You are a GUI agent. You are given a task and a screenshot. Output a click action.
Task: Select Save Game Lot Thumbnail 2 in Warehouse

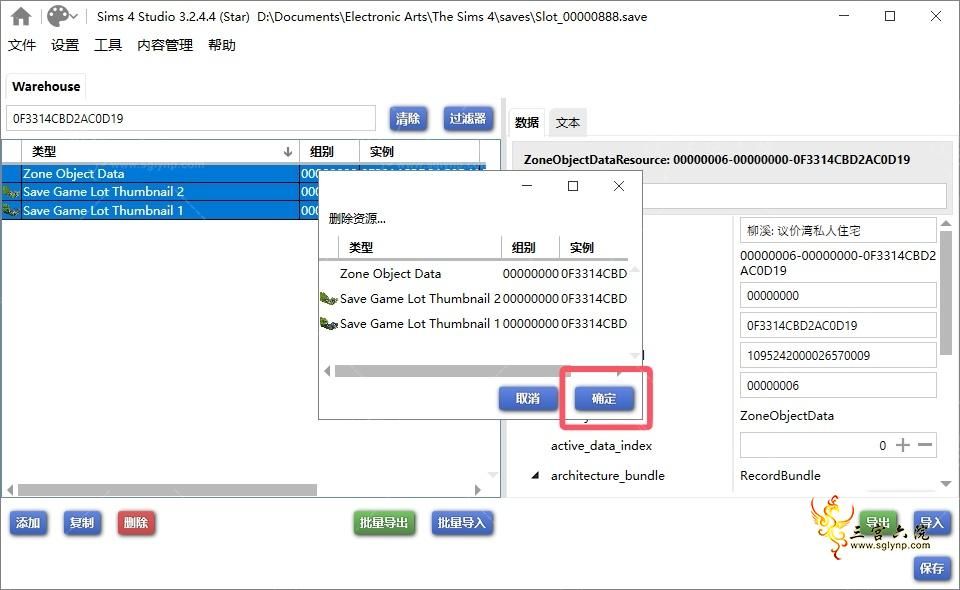pyautogui.click(x=160, y=192)
